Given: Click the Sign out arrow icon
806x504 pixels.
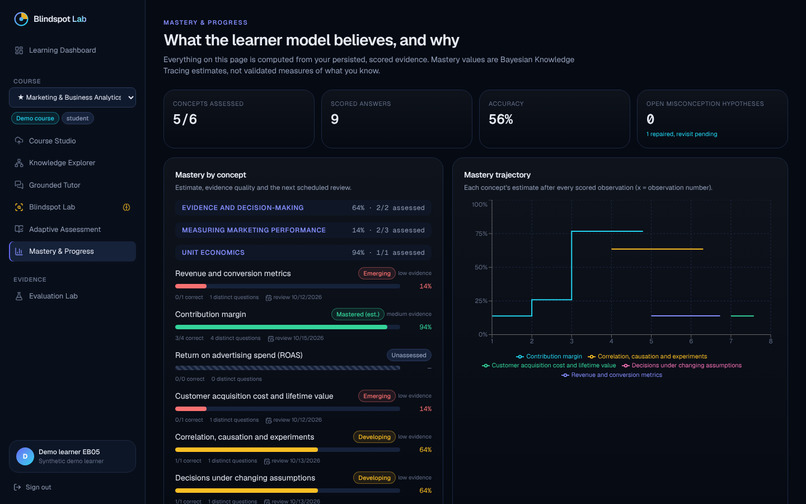Looking at the screenshot, I should 17,487.
